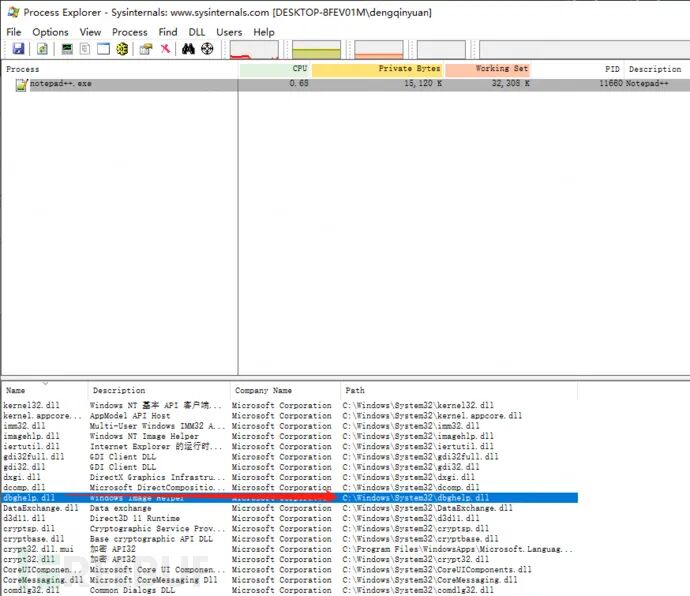690x596 pixels.
Task: Sort DLL list by Description header
Action: (159, 390)
